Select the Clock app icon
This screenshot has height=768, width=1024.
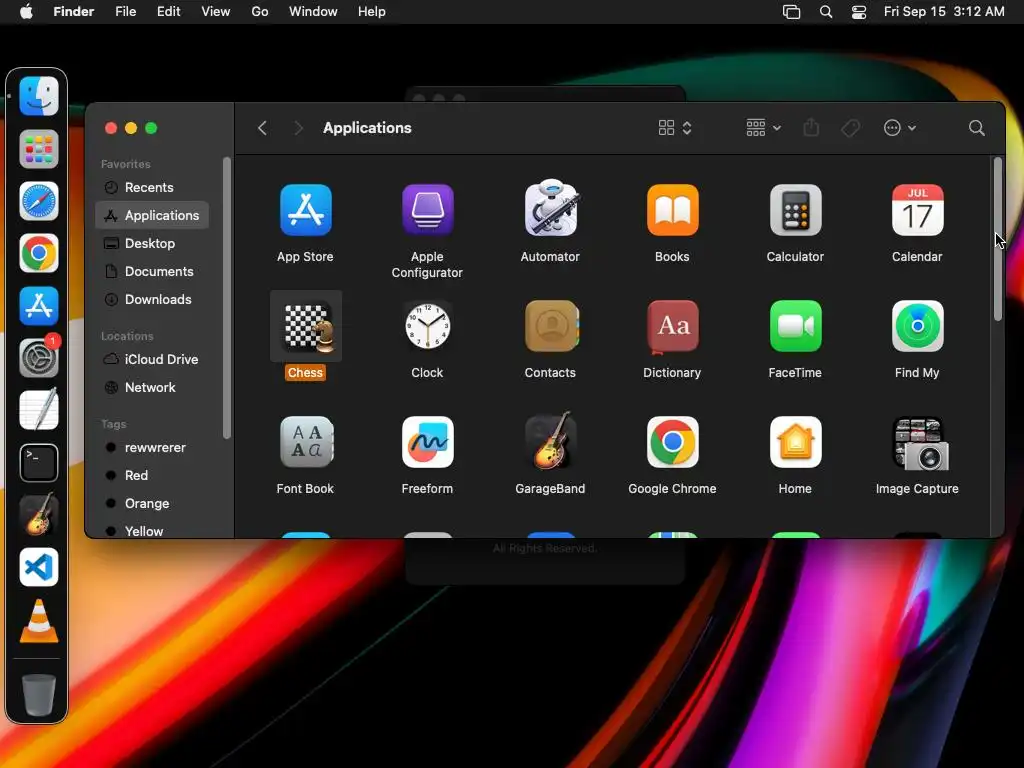[x=427, y=326]
